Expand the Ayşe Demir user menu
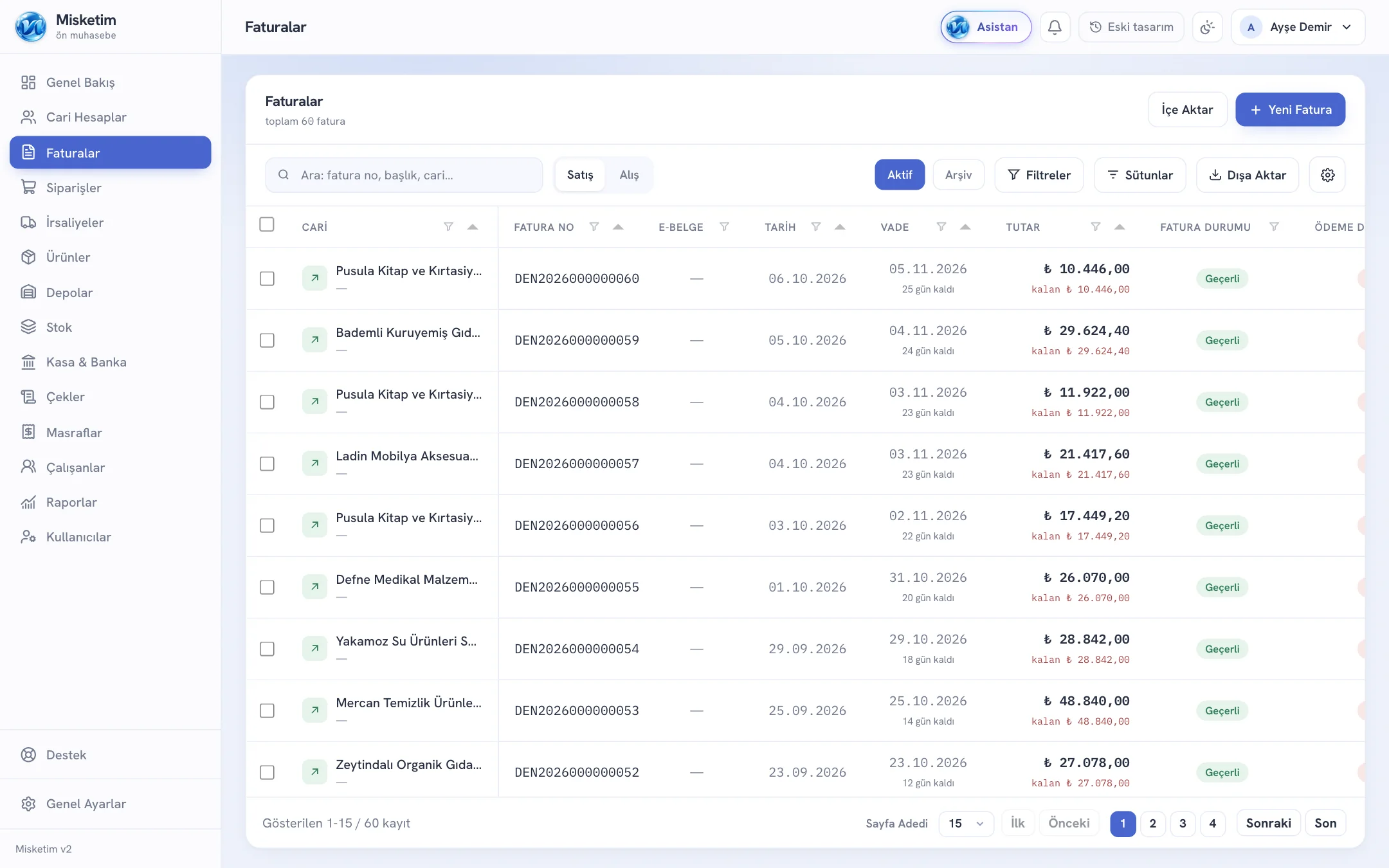This screenshot has height=868, width=1389. (1298, 27)
